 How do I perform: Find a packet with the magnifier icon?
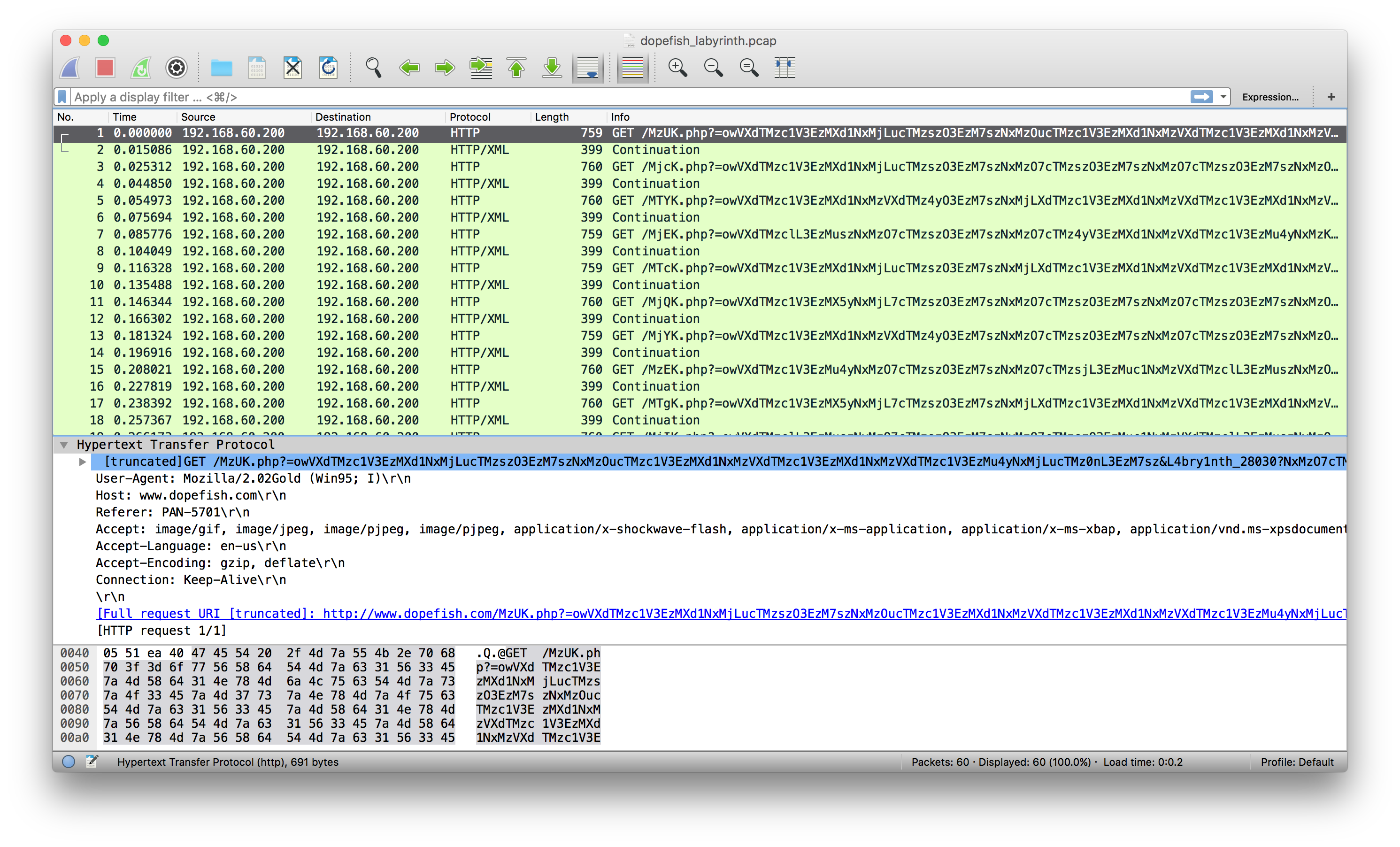tap(373, 68)
